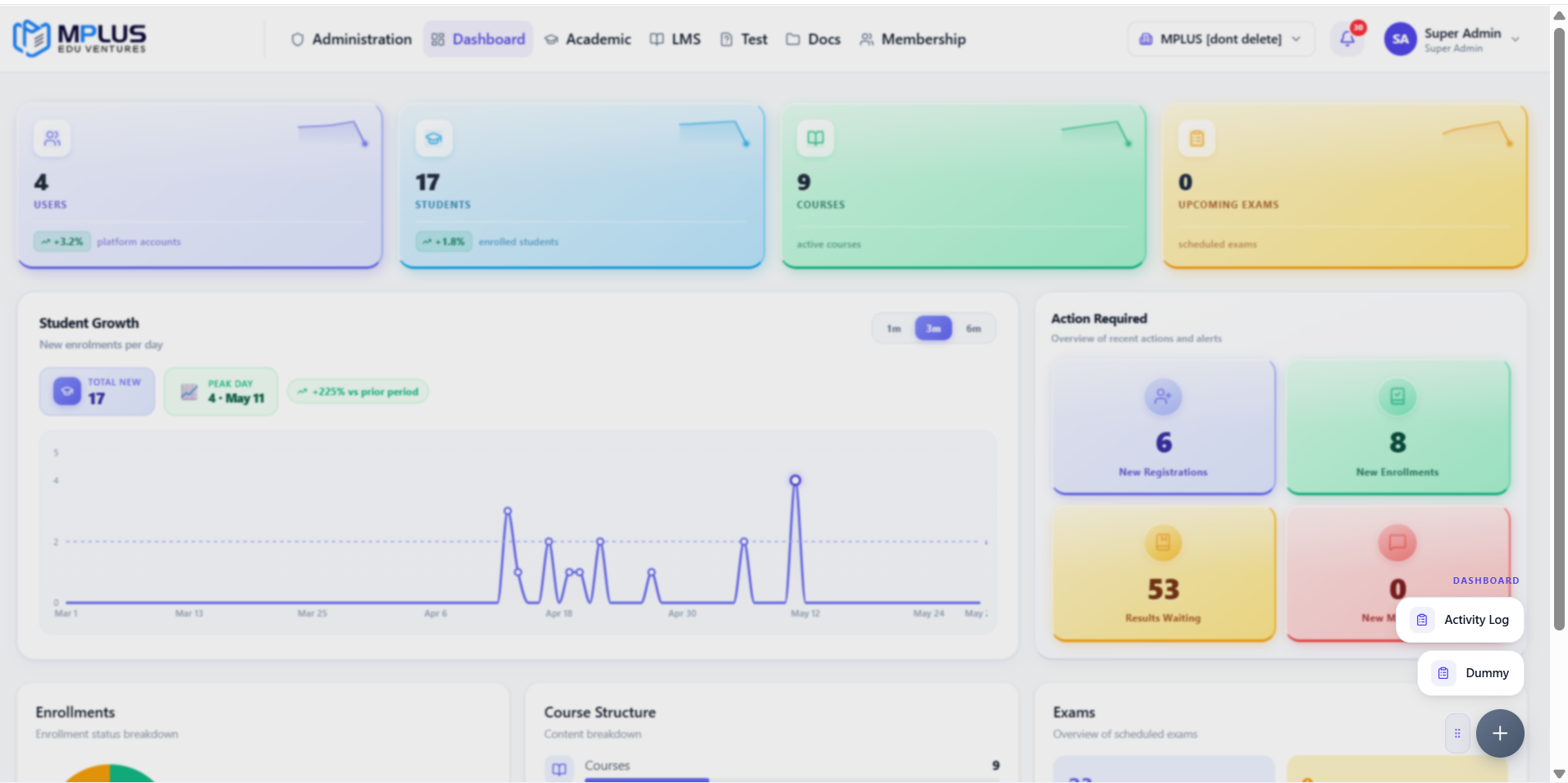Click the page scrollbar up arrow
This screenshot has width=1568, height=783.
coord(1559,16)
